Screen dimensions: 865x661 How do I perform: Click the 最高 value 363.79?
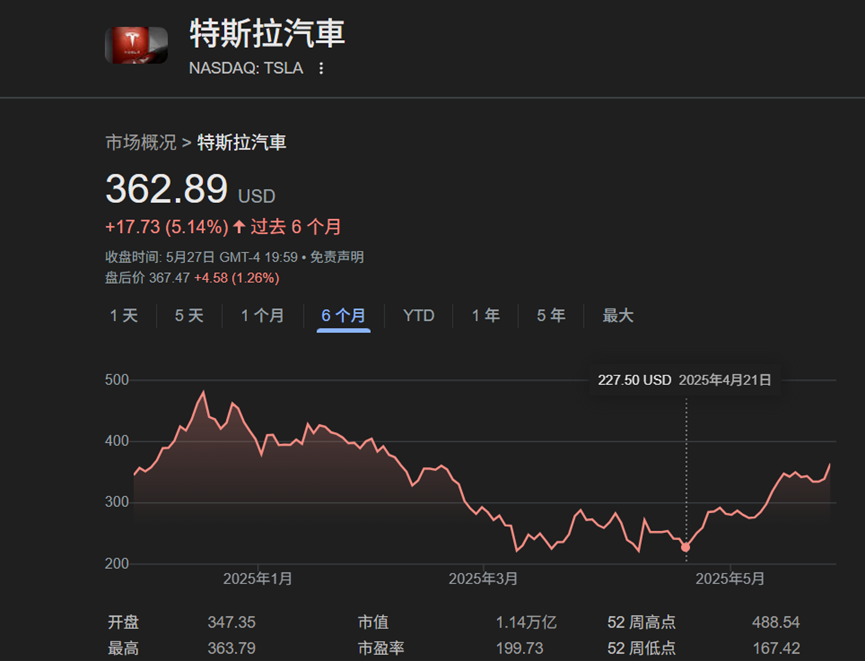[232, 648]
